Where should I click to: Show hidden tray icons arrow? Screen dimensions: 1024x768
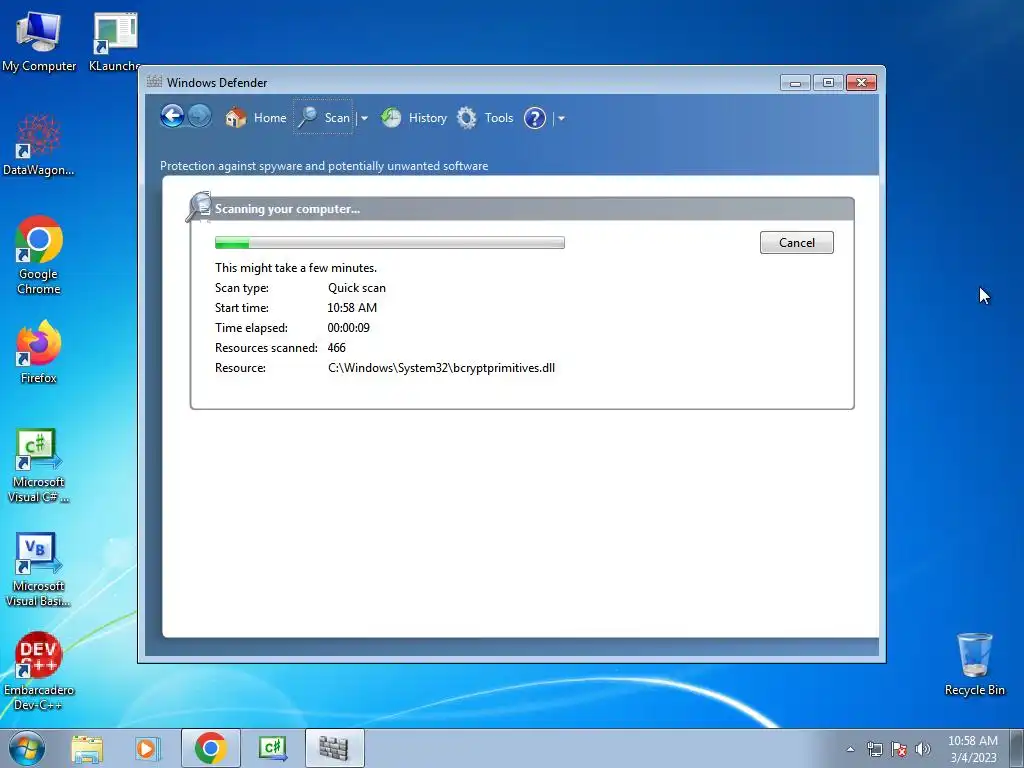coord(850,749)
